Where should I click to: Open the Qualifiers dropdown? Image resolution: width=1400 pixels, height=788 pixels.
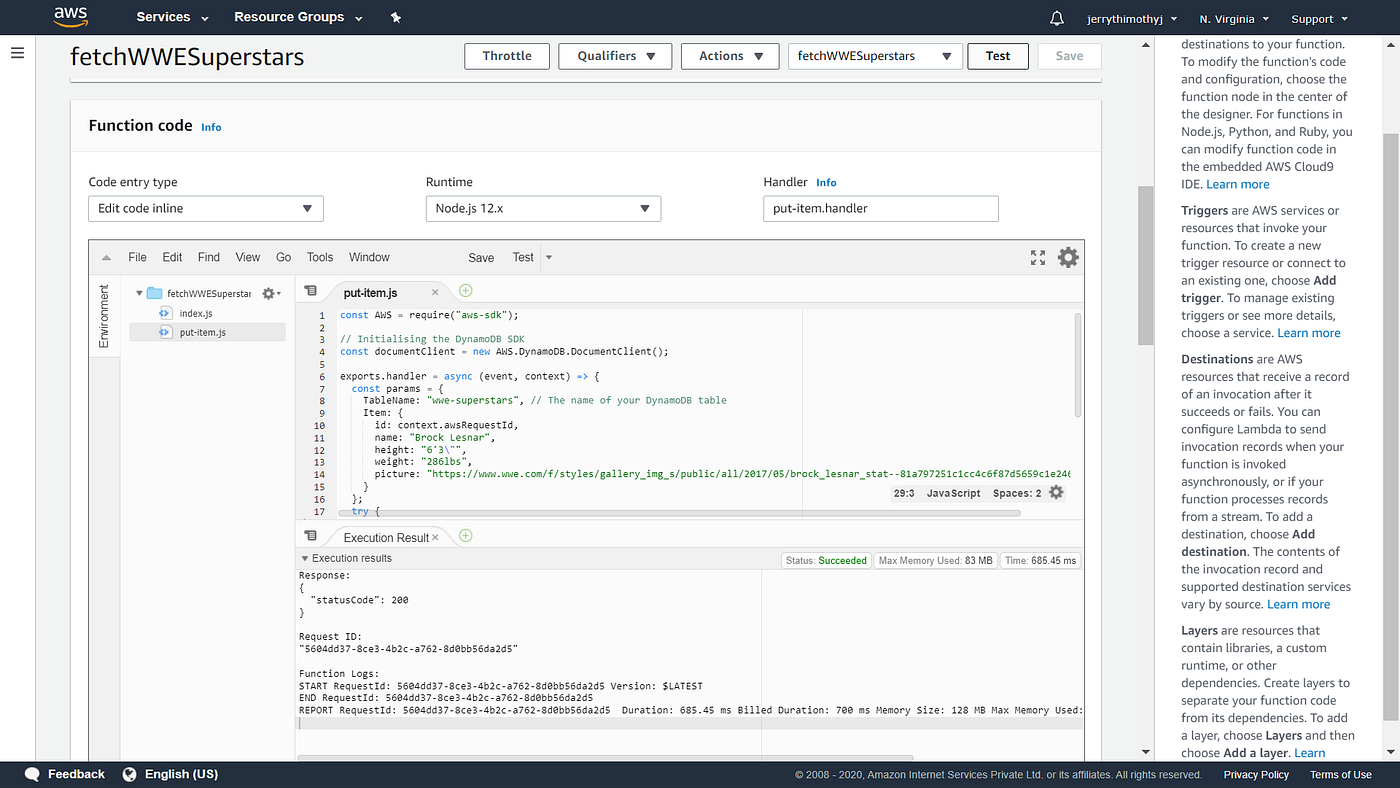pyautogui.click(x=614, y=56)
